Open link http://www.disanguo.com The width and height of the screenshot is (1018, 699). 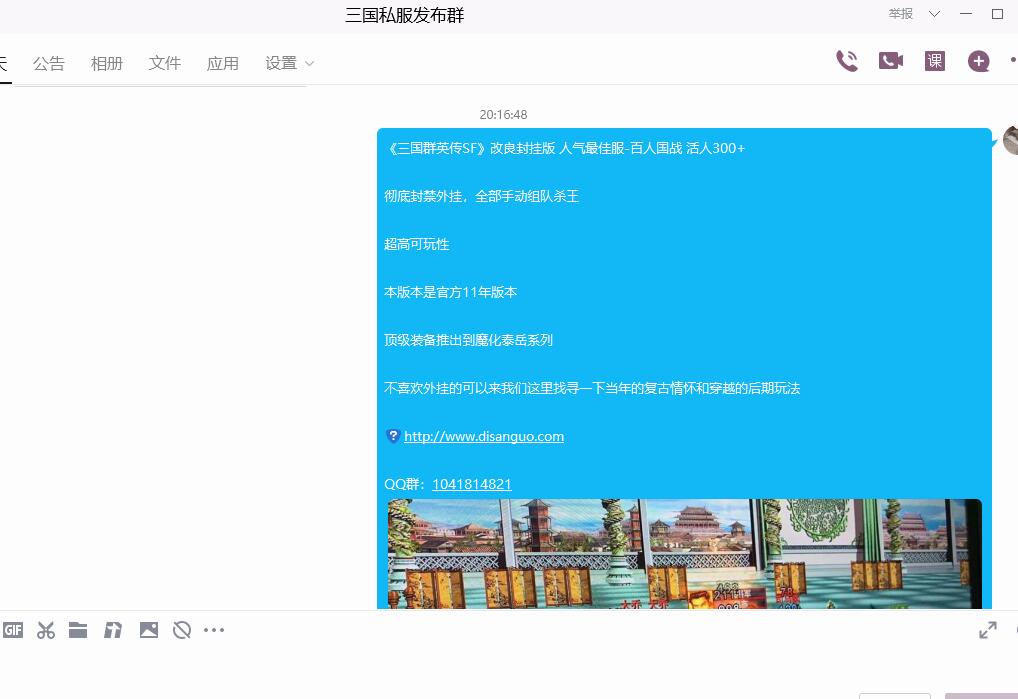[484, 436]
